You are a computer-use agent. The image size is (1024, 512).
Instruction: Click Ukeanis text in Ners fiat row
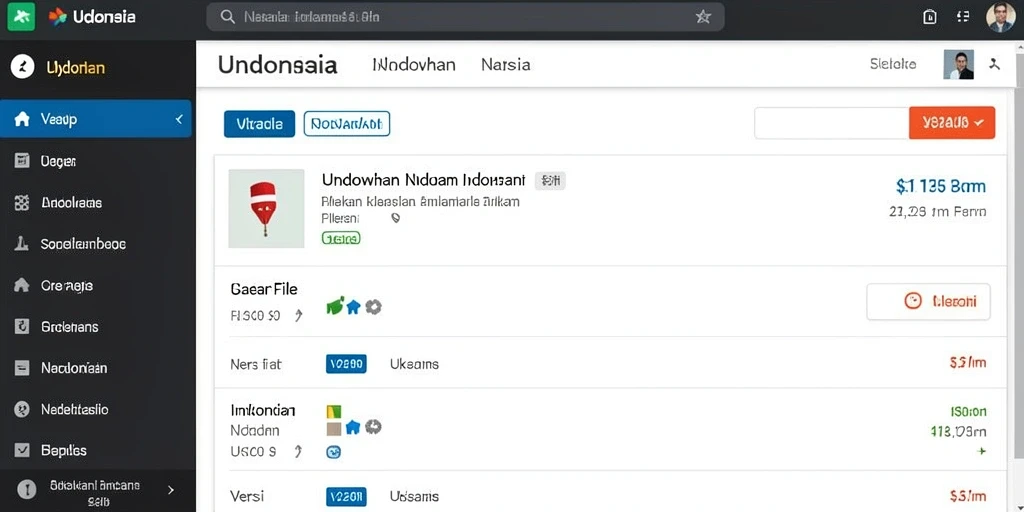tap(414, 364)
